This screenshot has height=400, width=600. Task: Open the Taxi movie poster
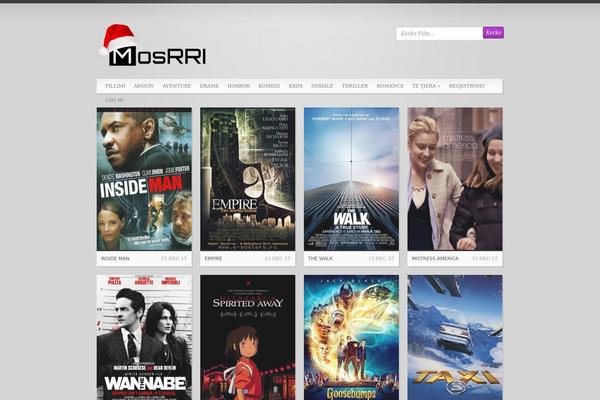point(455,337)
